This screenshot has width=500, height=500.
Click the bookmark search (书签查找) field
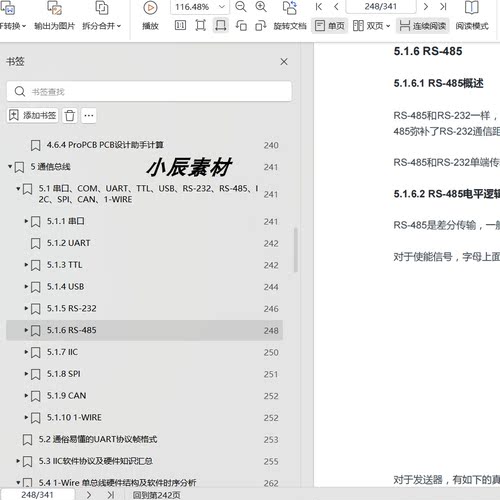pos(149,91)
